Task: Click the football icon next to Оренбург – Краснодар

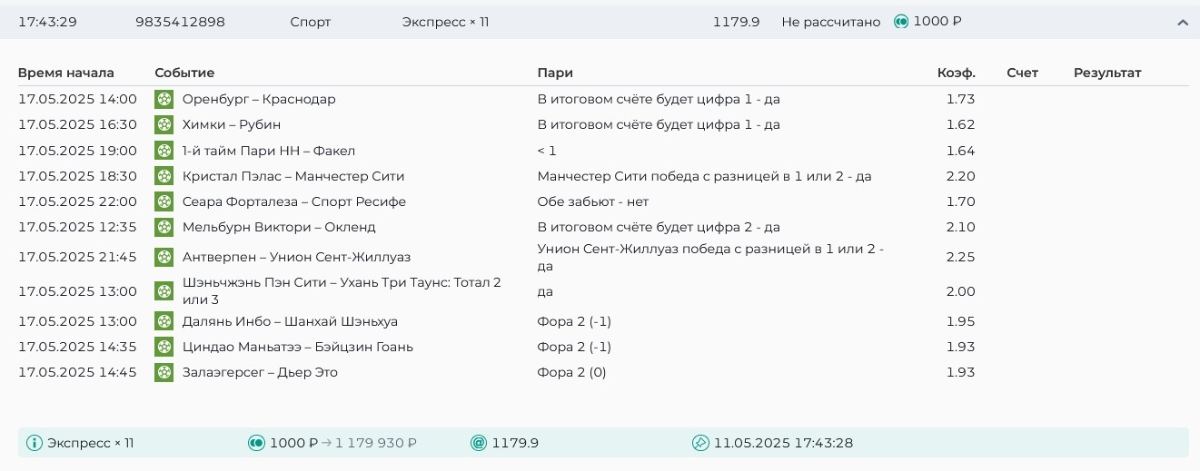Action: point(164,99)
